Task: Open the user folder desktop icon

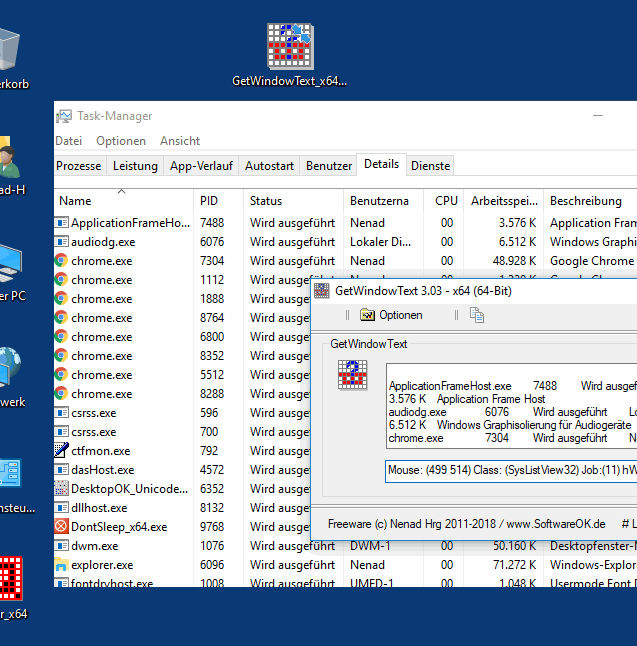Action: tap(9, 159)
